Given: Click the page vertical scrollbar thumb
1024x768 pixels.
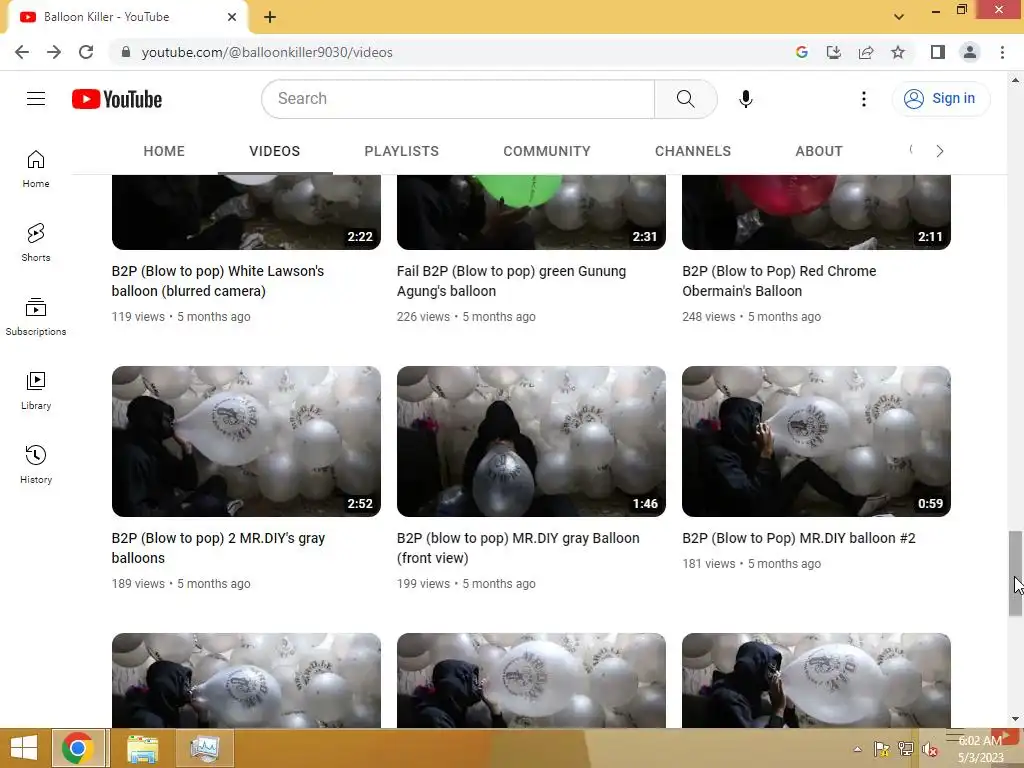Looking at the screenshot, I should click(1015, 573).
